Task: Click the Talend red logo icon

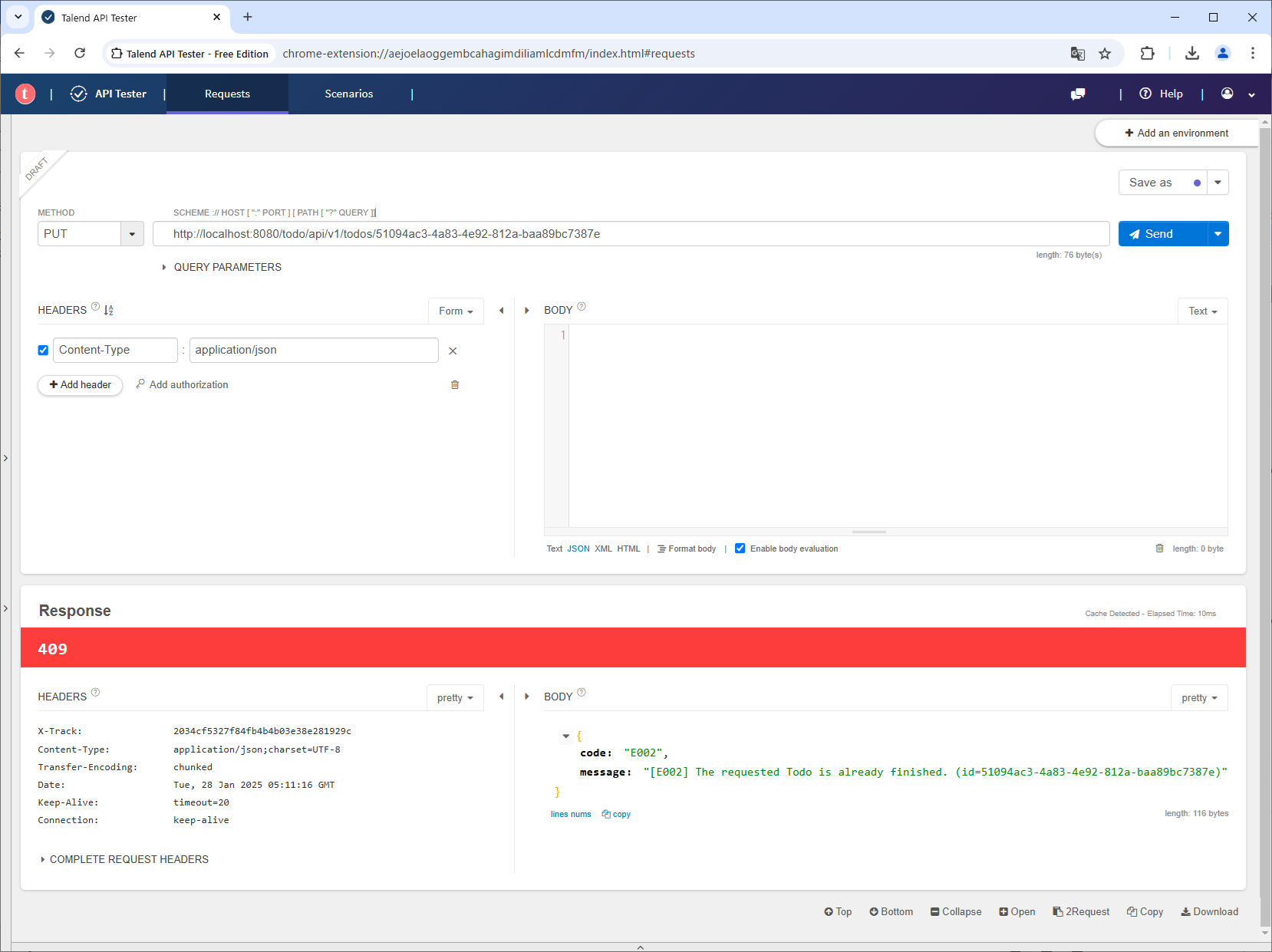Action: click(x=25, y=94)
